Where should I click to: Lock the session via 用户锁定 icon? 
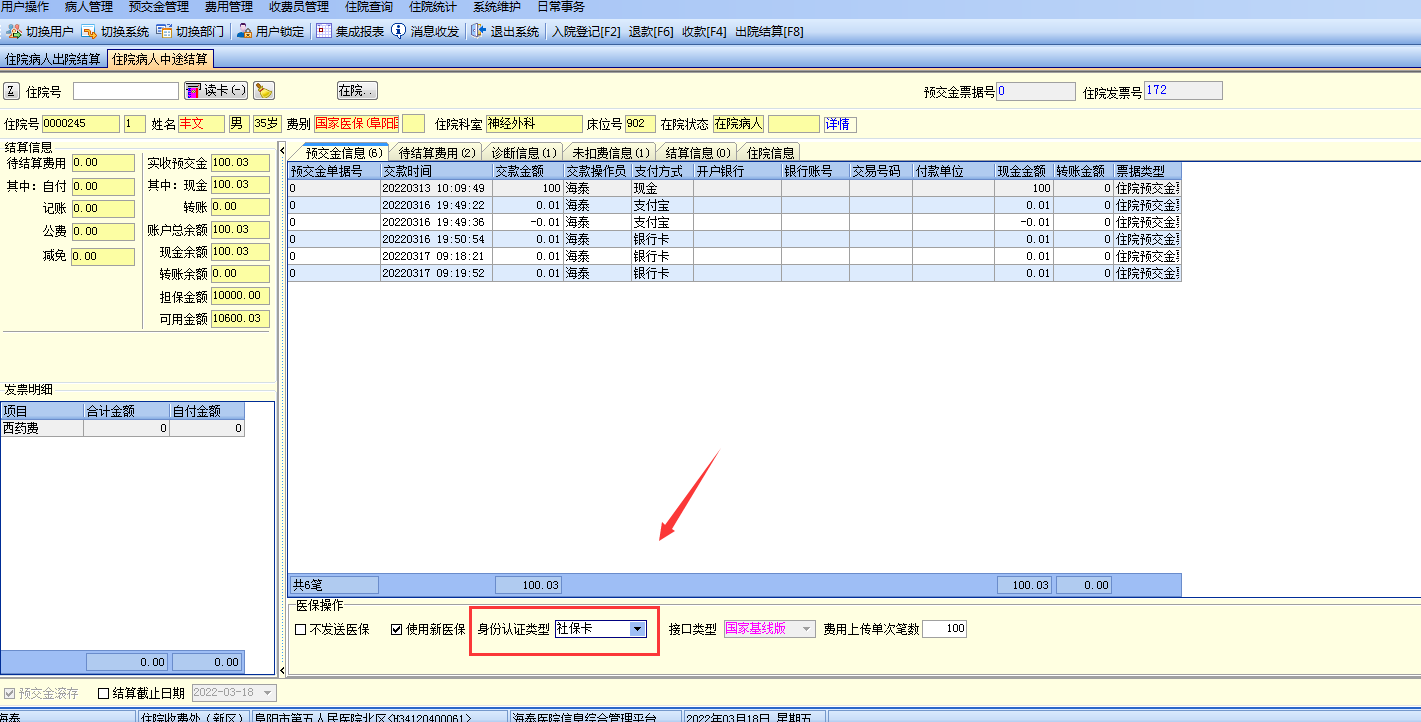[x=244, y=31]
